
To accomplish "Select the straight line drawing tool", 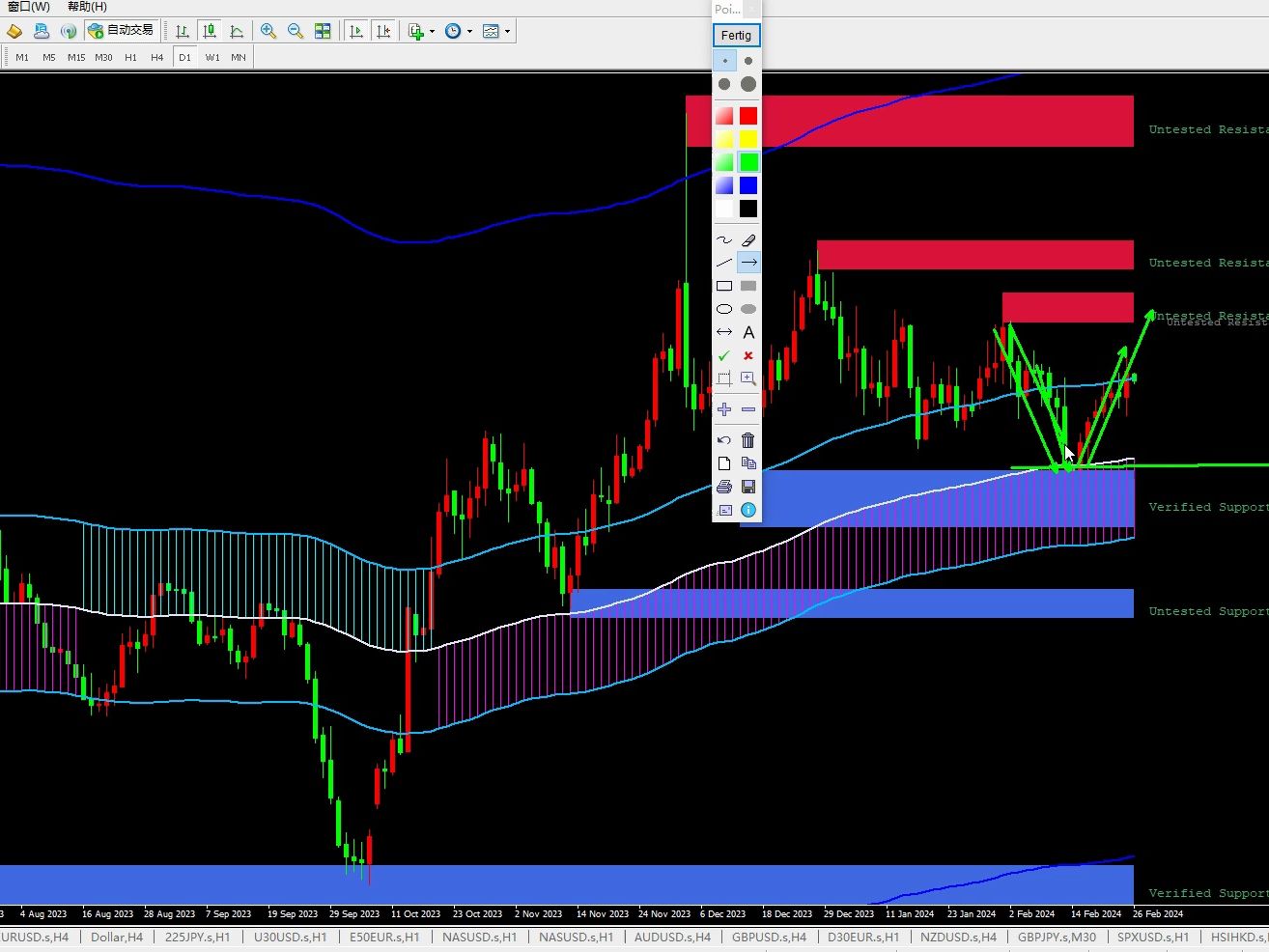I will 724,263.
